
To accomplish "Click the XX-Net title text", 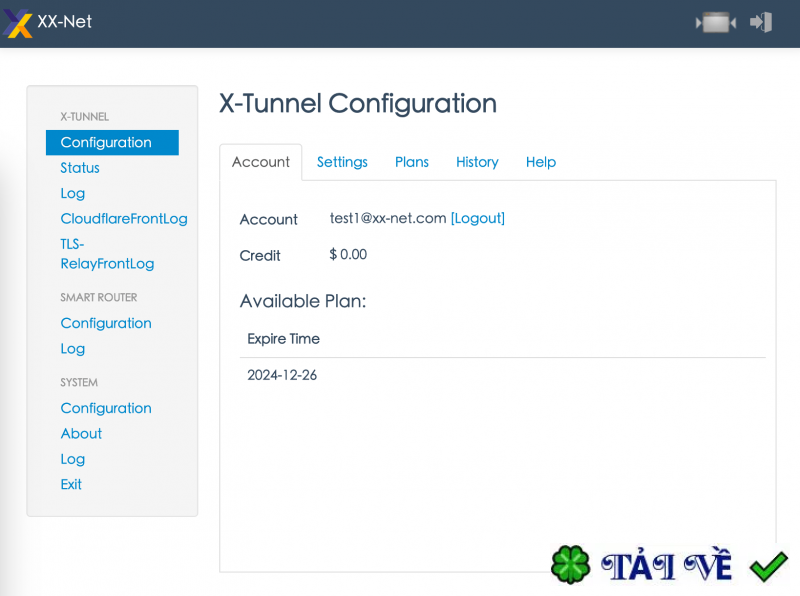I will coord(65,21).
